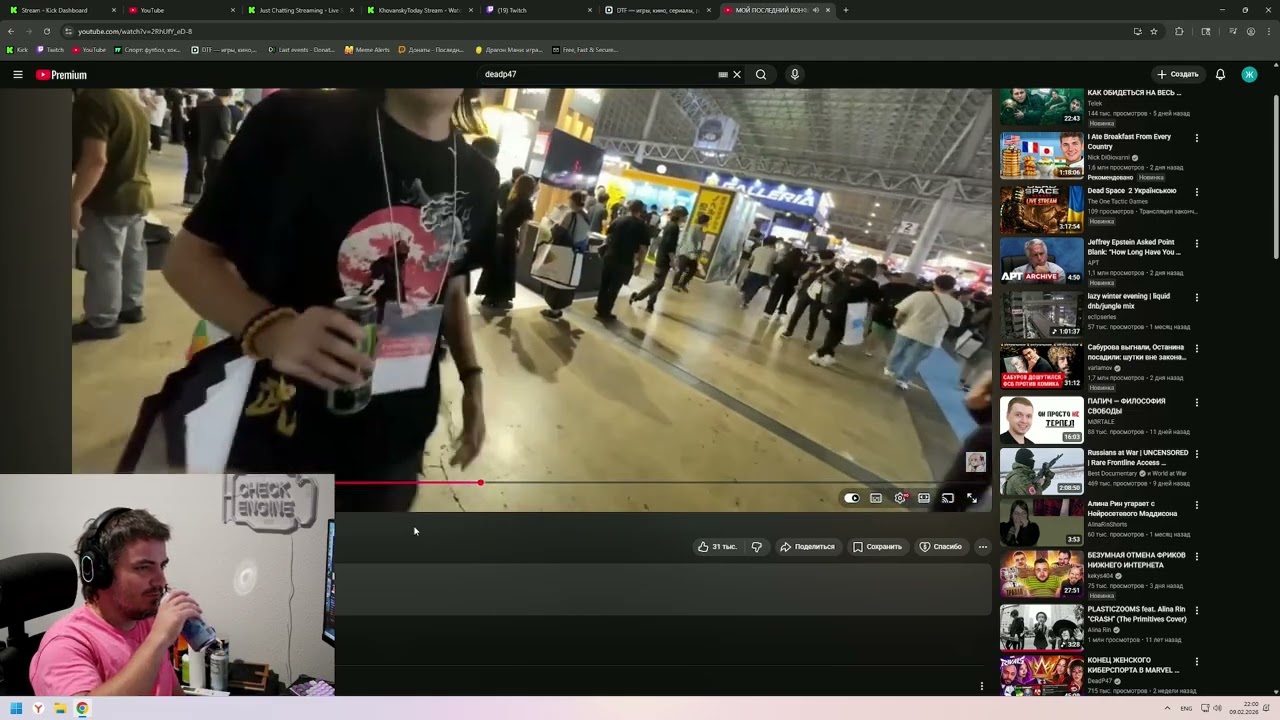Dislike the video
This screenshot has height=720, width=1280.
tap(757, 547)
